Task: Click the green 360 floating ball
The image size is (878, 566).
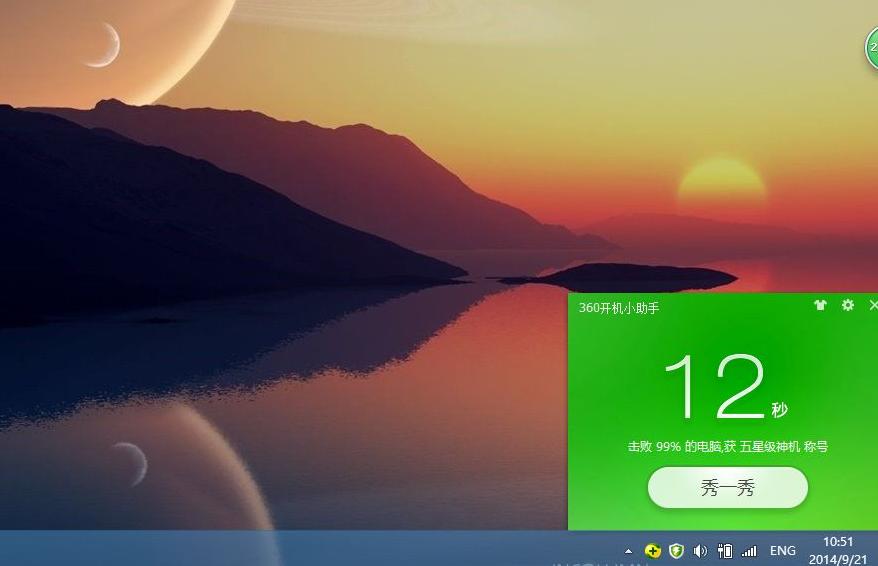Action: 872,48
